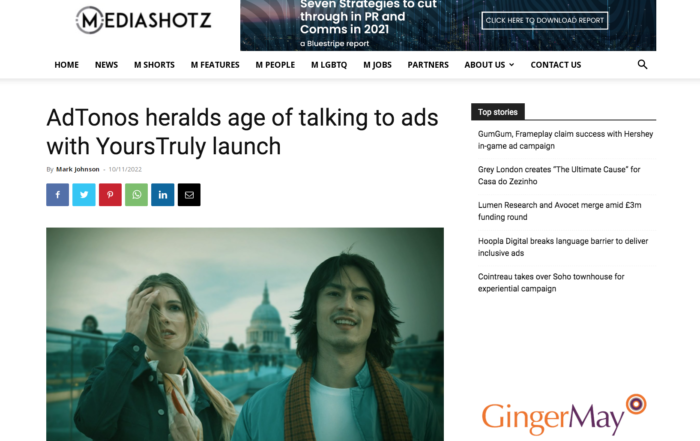Share article on LinkedIn

click(163, 195)
